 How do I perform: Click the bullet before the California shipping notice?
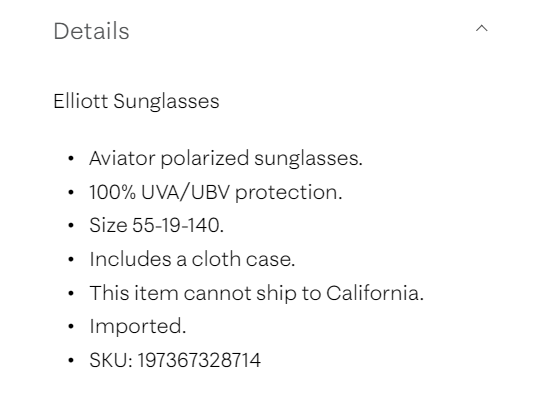71,294
